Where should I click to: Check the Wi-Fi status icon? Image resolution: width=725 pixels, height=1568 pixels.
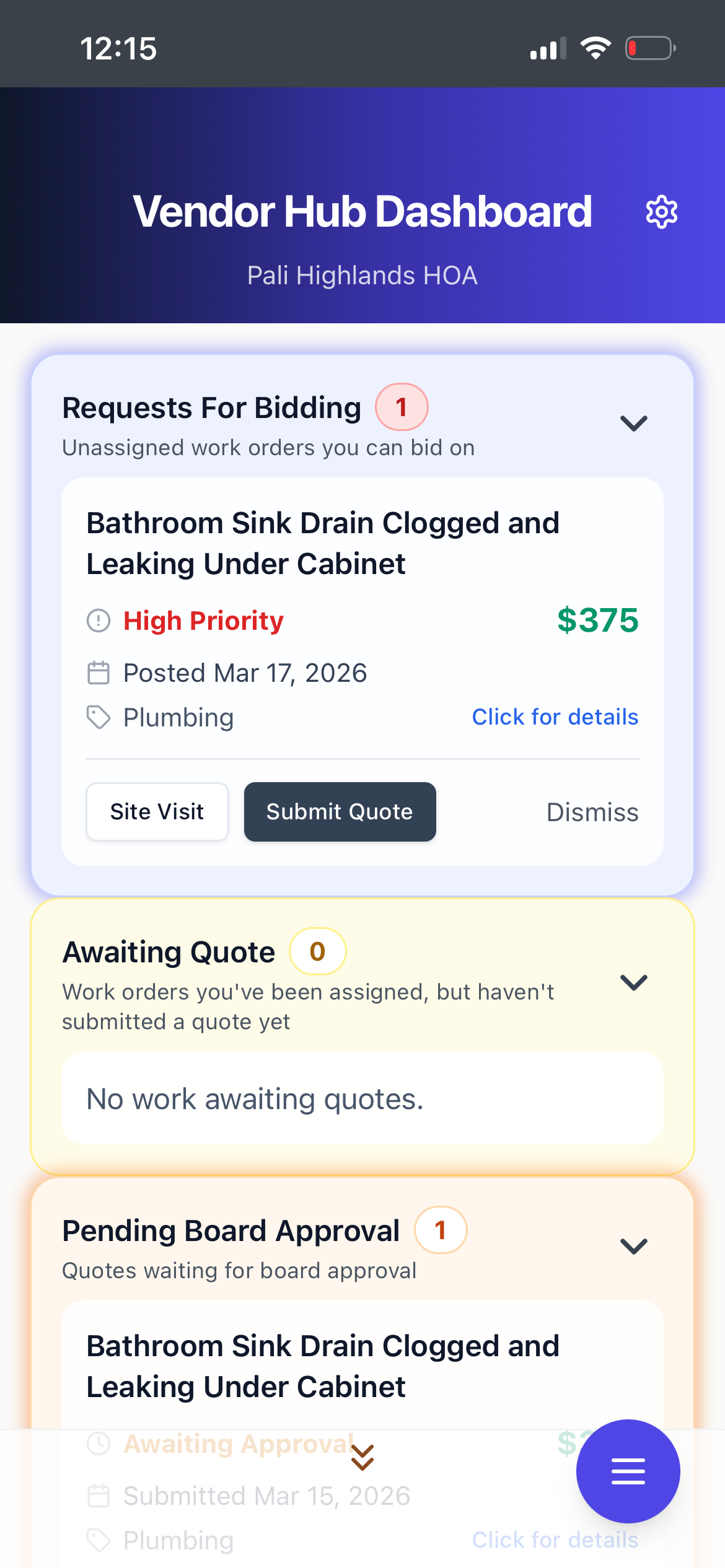[x=595, y=48]
